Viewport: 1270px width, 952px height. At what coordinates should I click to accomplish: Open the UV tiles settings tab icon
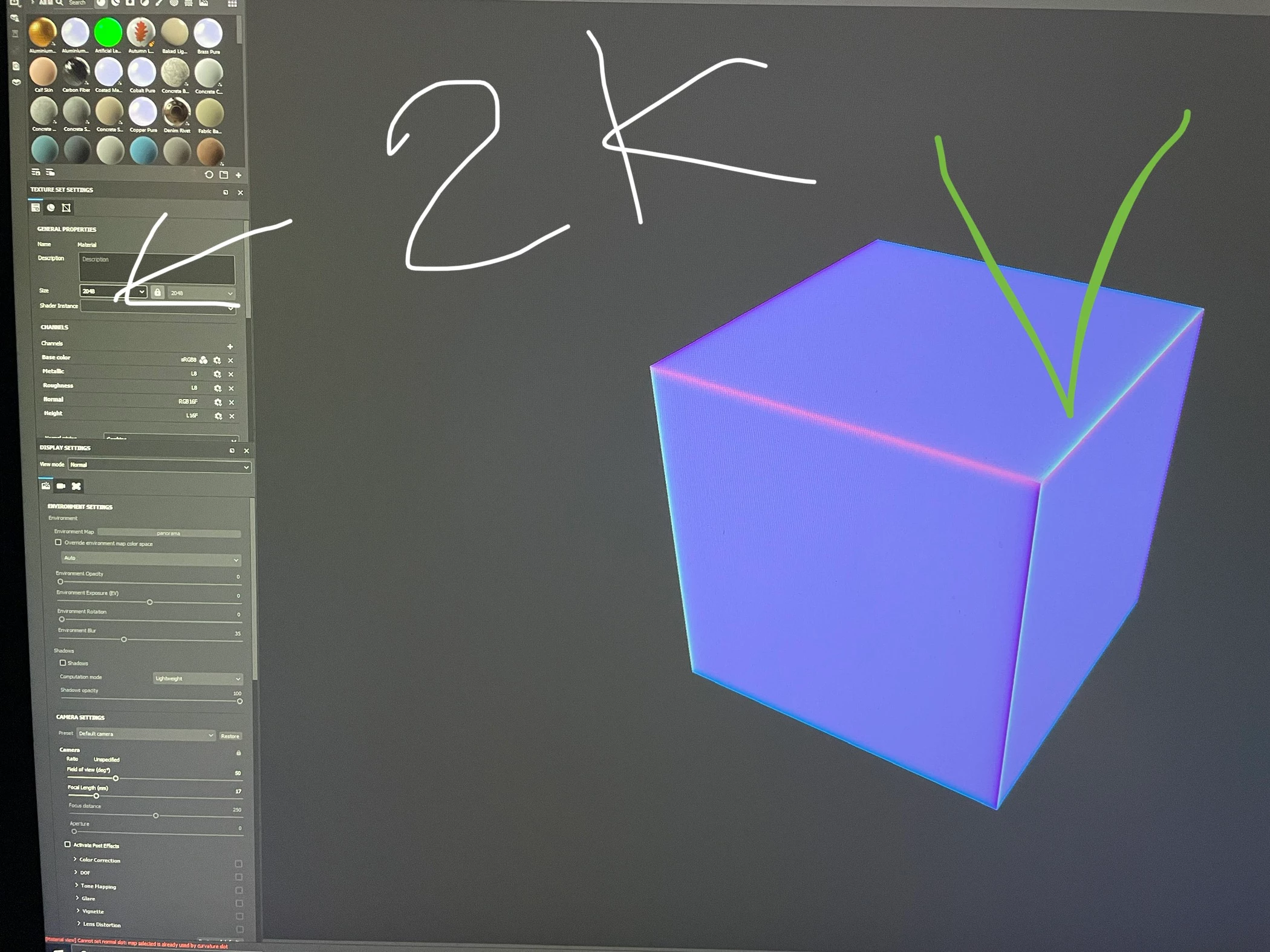(67, 208)
